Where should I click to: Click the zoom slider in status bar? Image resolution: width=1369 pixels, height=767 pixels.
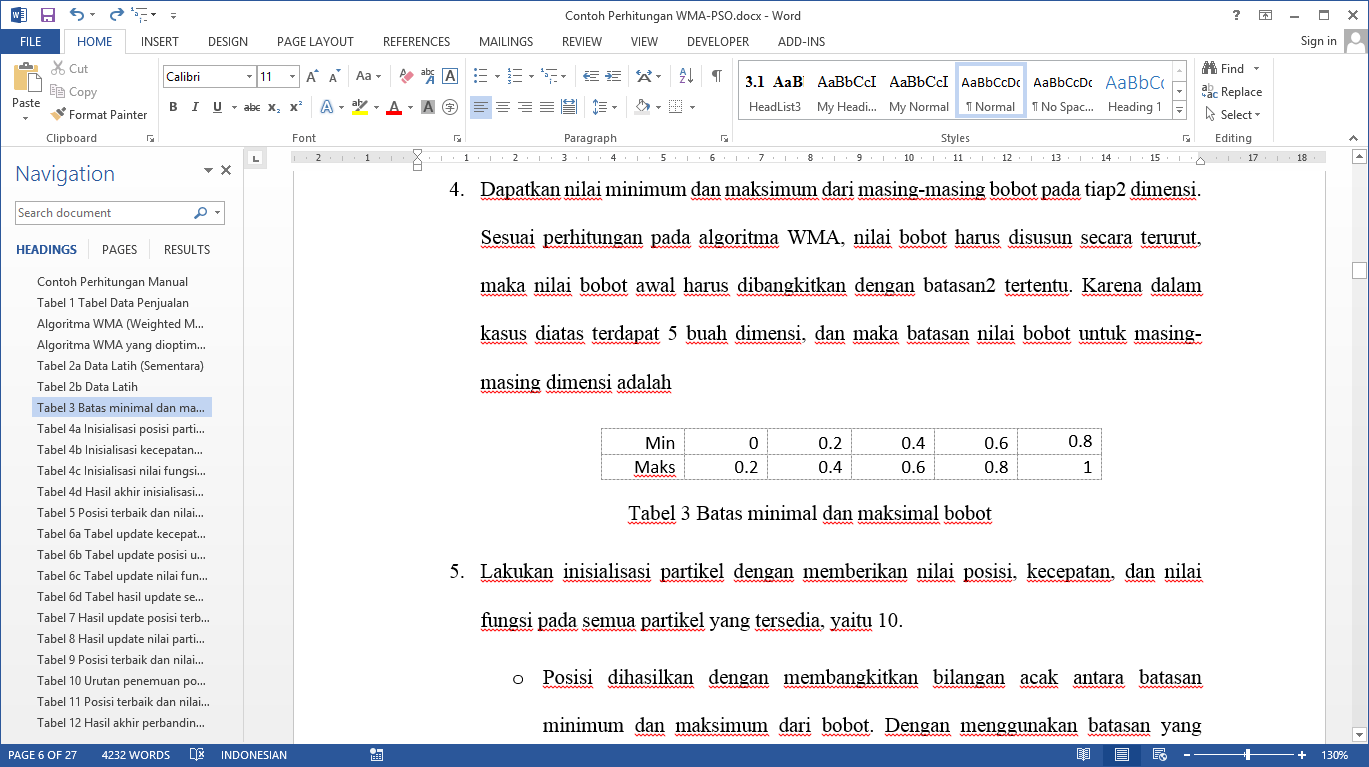[1247, 755]
